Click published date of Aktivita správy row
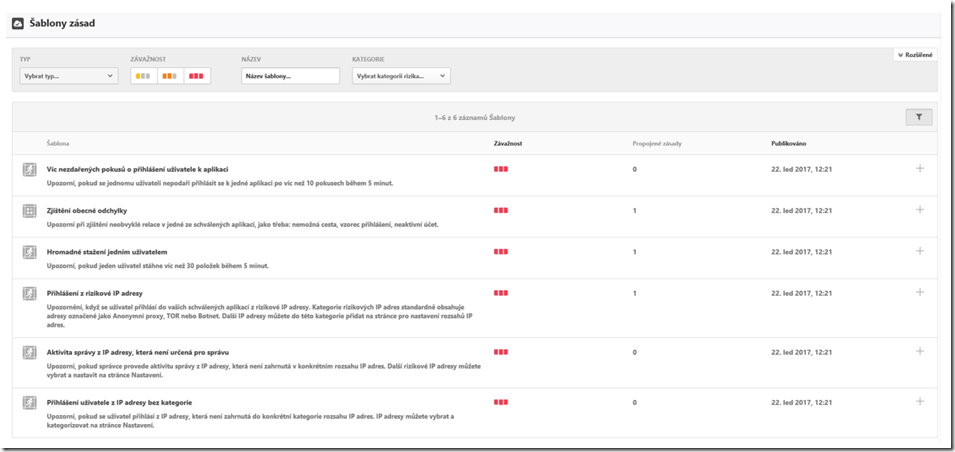This screenshot has height=452, width=955. [802, 352]
